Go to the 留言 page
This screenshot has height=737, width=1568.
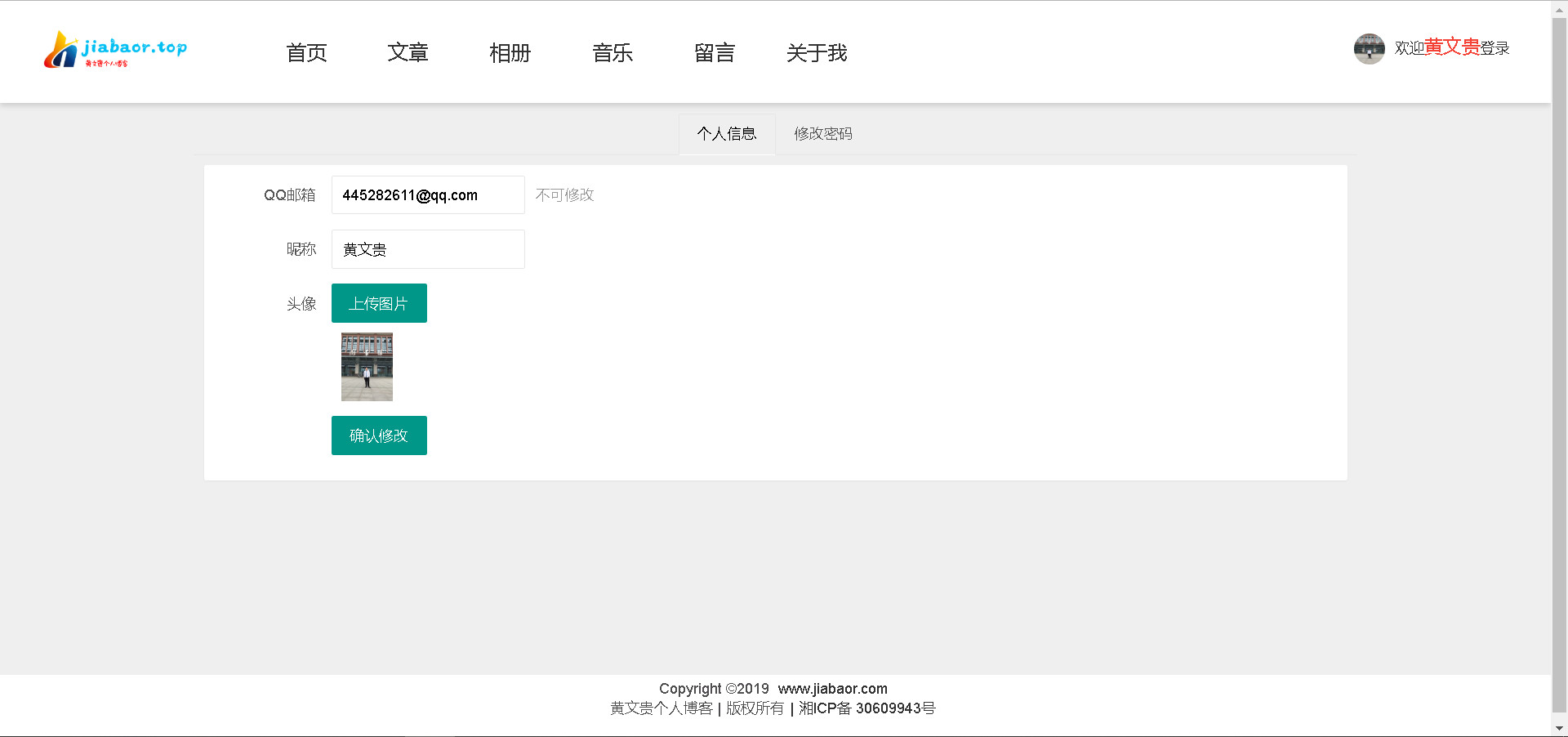(x=715, y=53)
